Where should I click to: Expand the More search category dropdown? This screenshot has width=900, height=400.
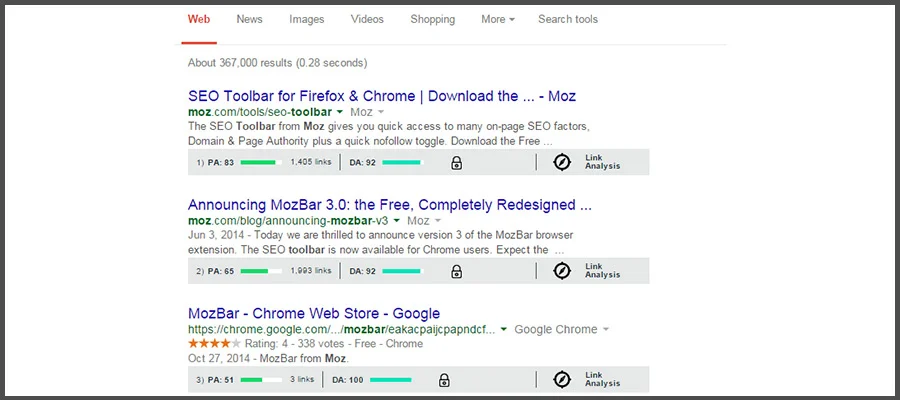(498, 19)
